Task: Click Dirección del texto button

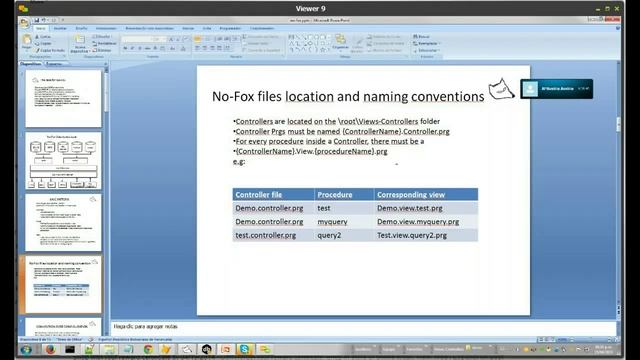Action: (x=261, y=37)
